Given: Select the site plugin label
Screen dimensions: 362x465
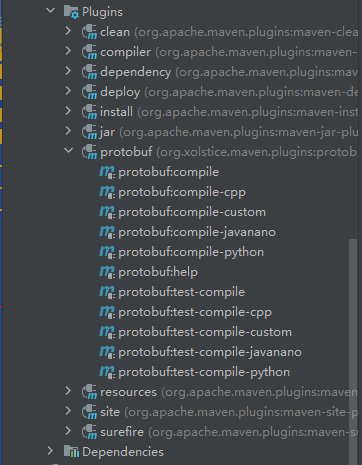Looking at the screenshot, I should (x=110, y=412).
